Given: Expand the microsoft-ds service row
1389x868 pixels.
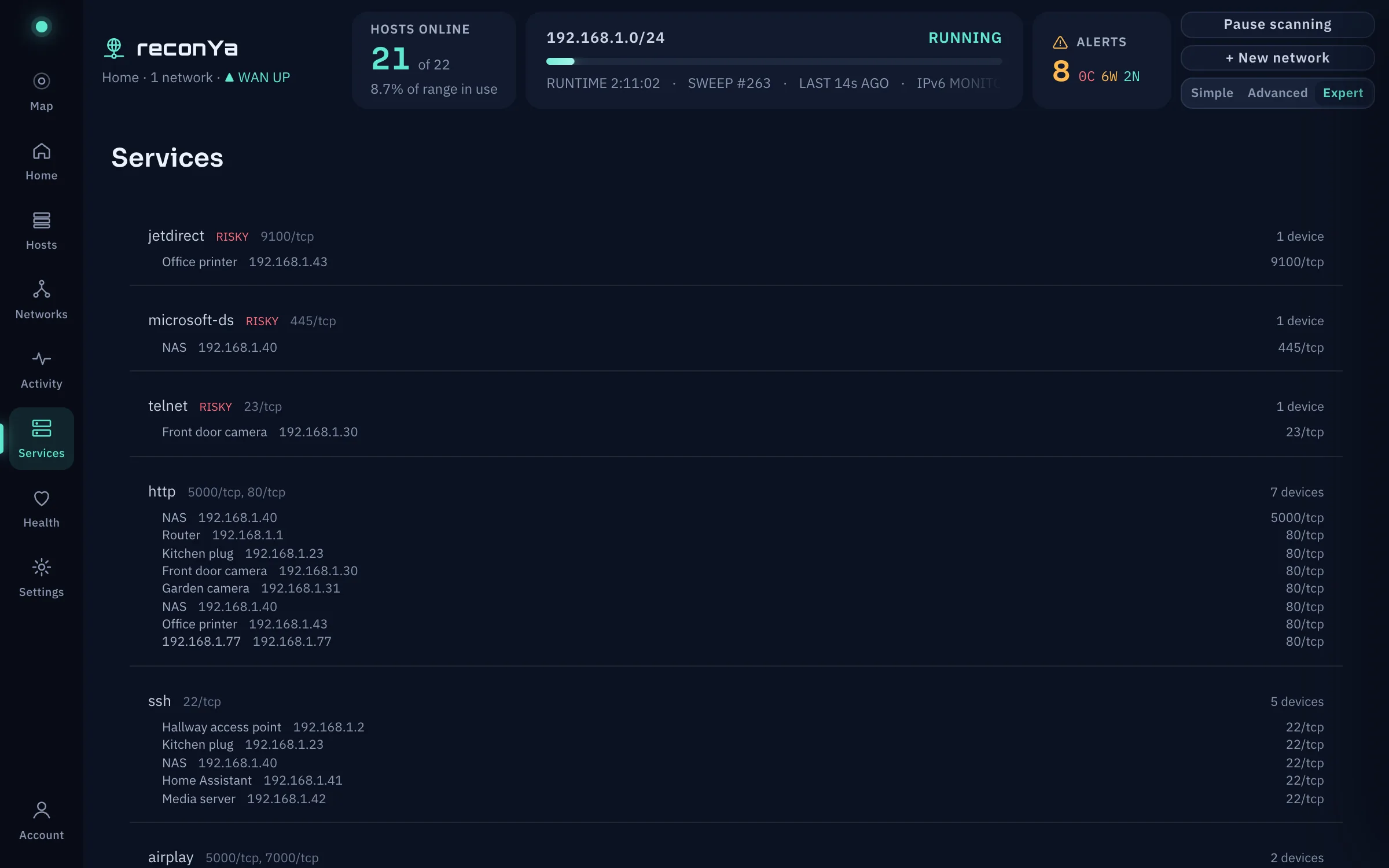Looking at the screenshot, I should pos(736,321).
